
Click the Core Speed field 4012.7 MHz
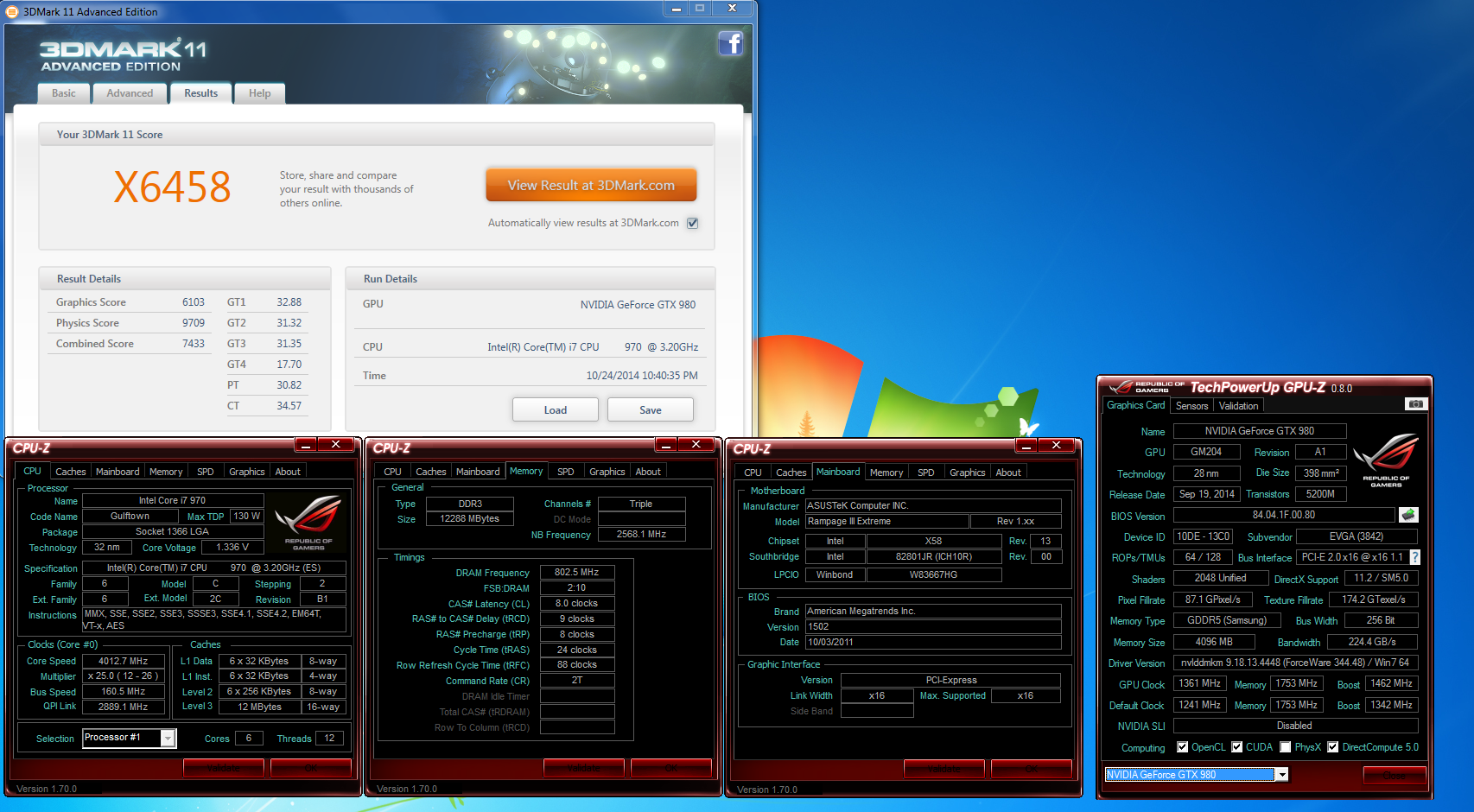coord(124,661)
